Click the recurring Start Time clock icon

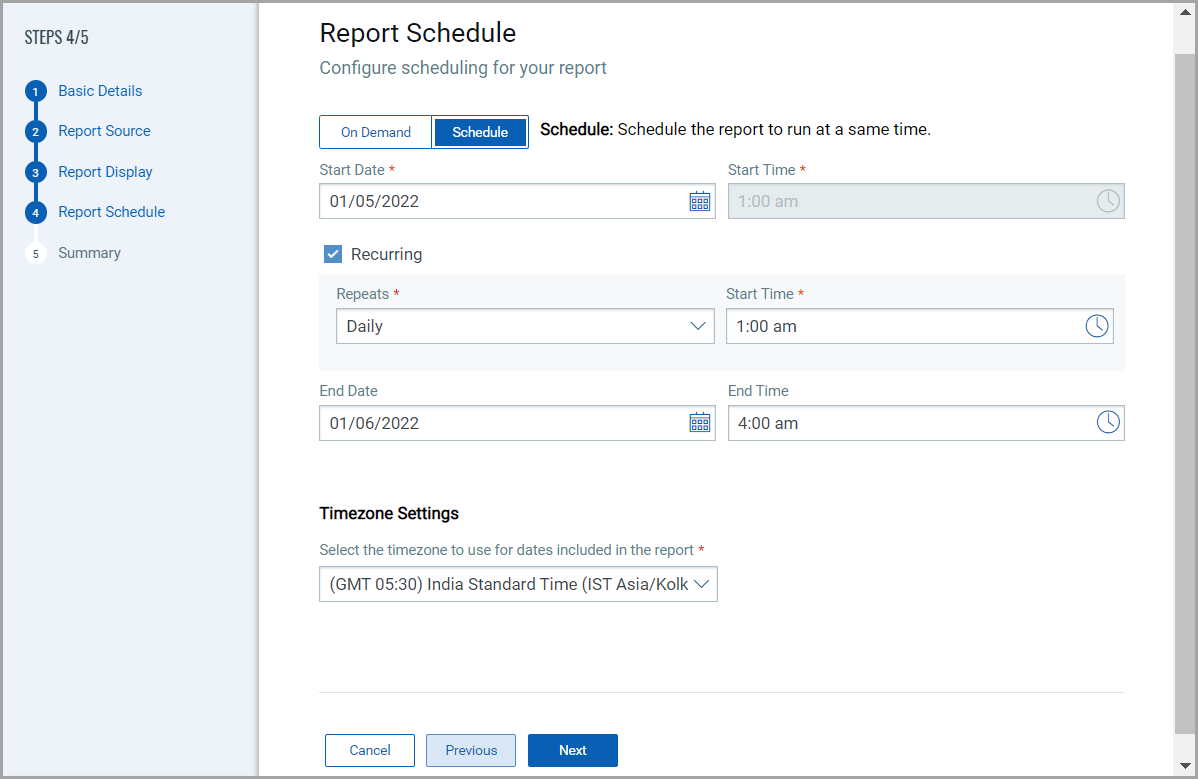[x=1096, y=326]
